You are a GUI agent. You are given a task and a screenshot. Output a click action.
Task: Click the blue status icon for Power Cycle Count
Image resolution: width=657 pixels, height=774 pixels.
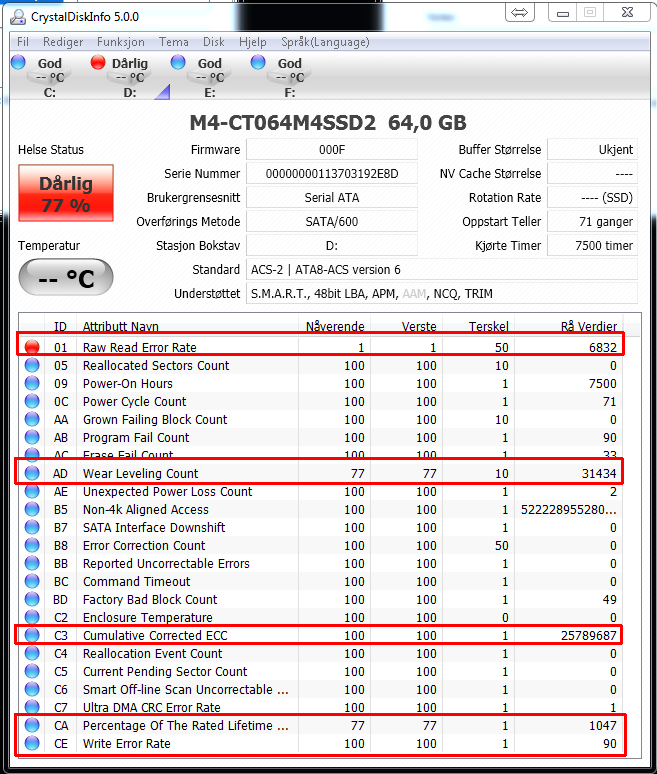click(32, 401)
